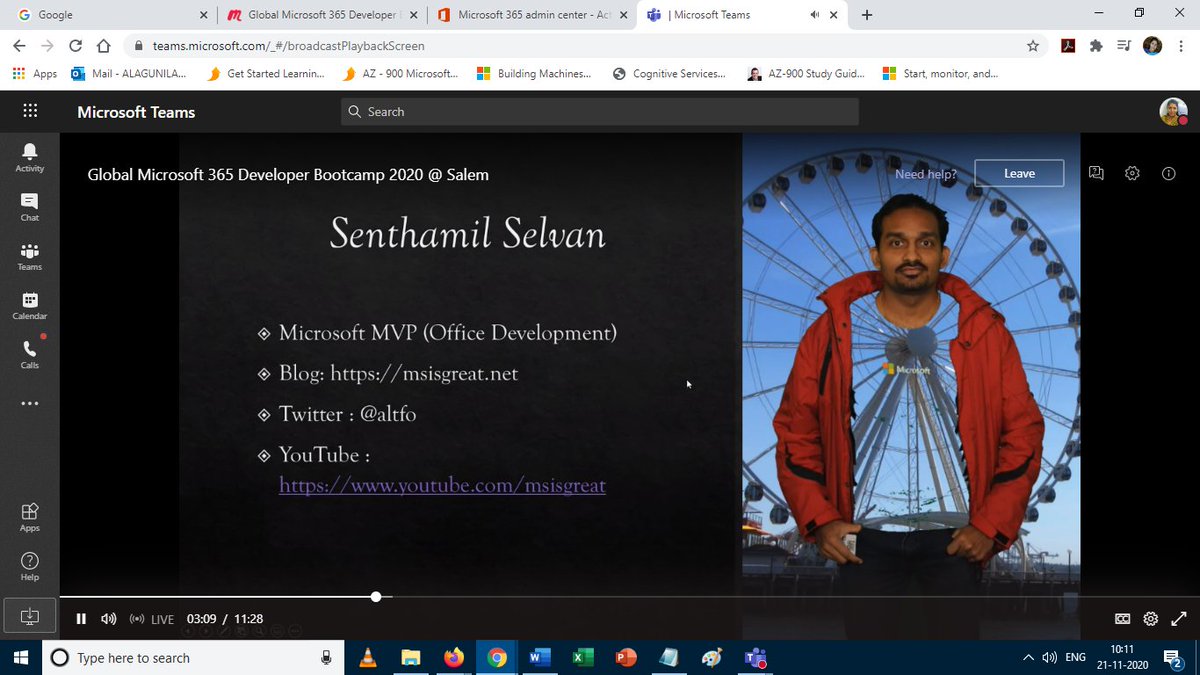Go back in browser history

click(19, 46)
